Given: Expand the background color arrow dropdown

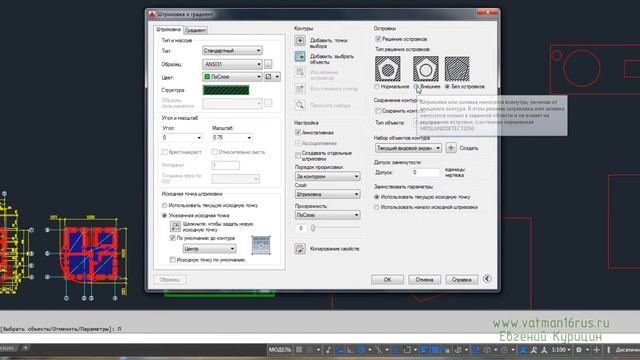Looking at the screenshot, I should [277, 77].
